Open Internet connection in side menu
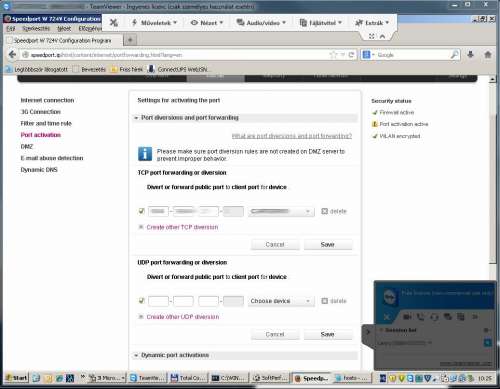Screen dimensions: 500x389 pyautogui.click(x=47, y=100)
